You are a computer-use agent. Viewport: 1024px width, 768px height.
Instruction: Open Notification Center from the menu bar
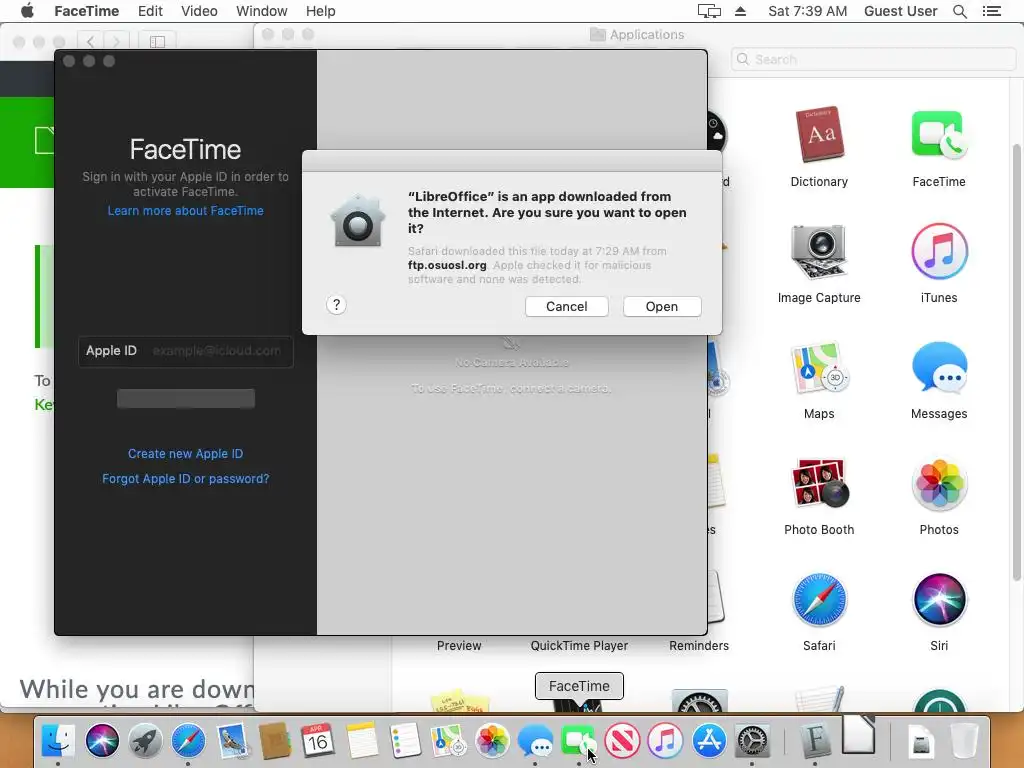(991, 11)
